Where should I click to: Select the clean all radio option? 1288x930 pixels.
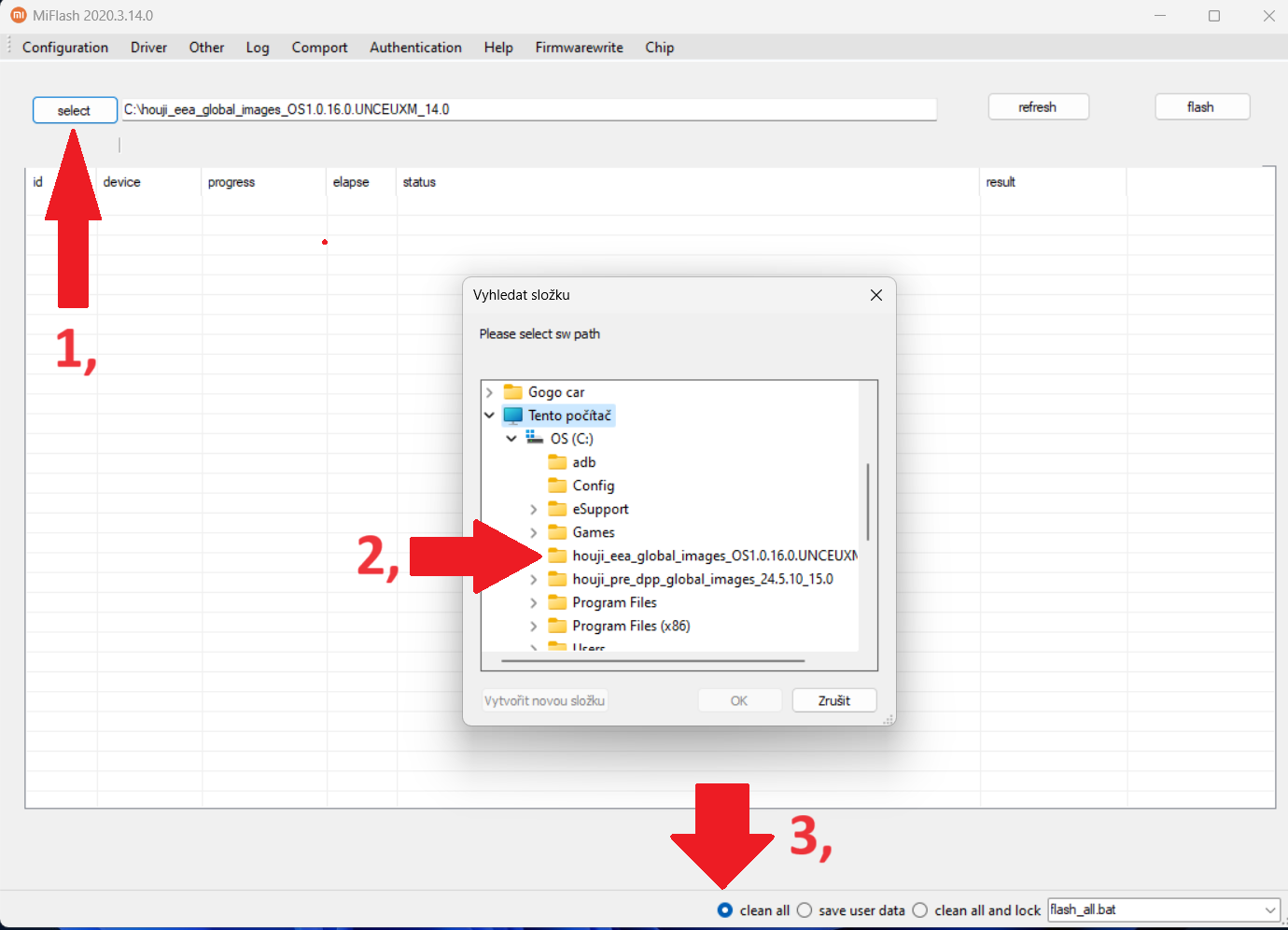pos(725,910)
